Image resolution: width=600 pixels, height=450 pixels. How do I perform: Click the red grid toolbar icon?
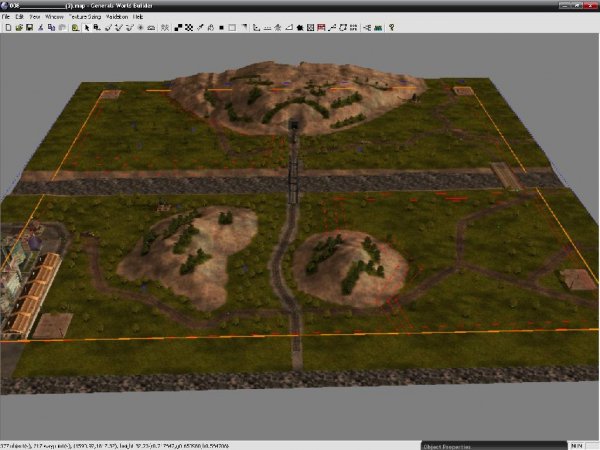[320, 27]
